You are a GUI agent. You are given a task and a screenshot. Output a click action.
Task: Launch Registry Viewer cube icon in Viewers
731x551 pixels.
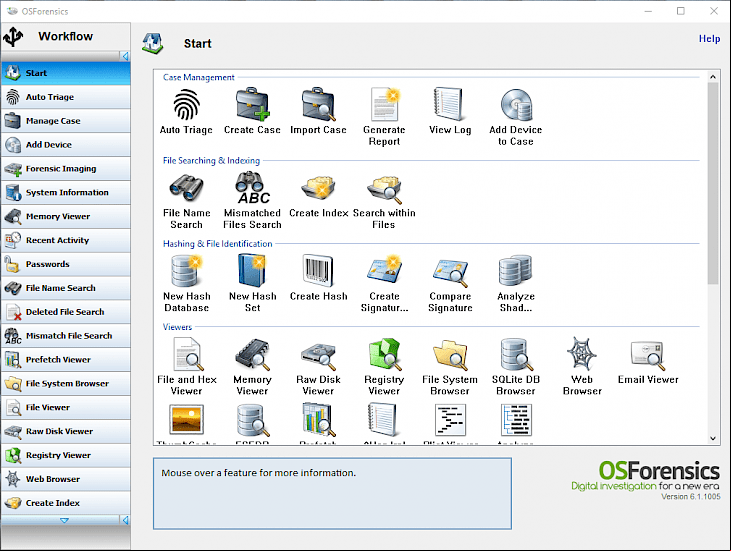tap(384, 355)
